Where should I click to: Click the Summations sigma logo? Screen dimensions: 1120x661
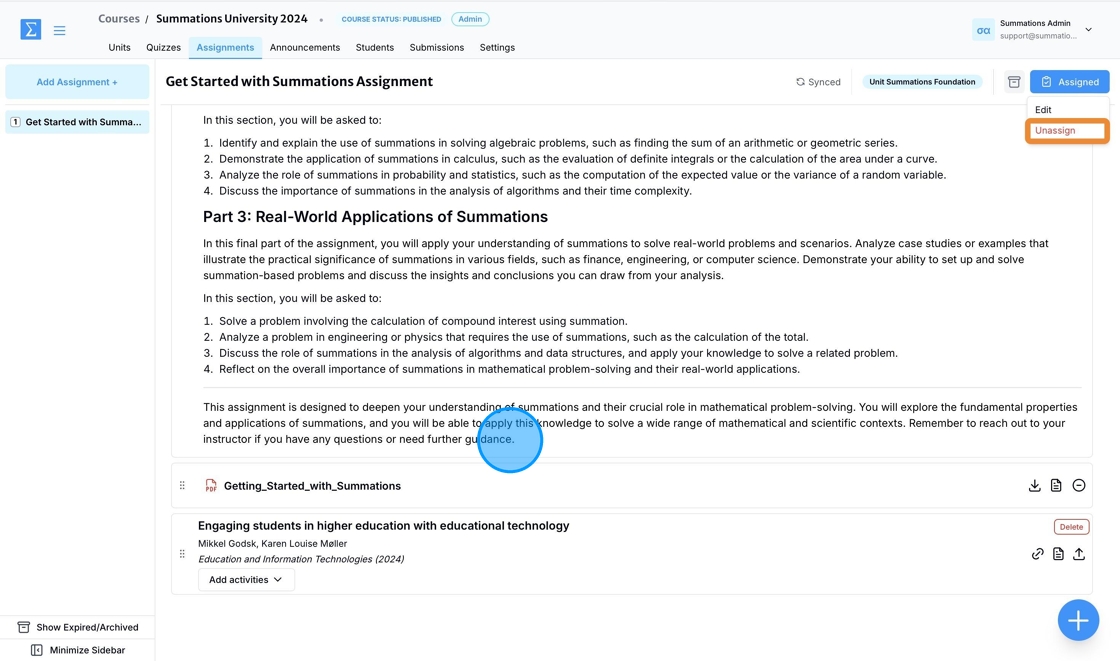click(31, 29)
